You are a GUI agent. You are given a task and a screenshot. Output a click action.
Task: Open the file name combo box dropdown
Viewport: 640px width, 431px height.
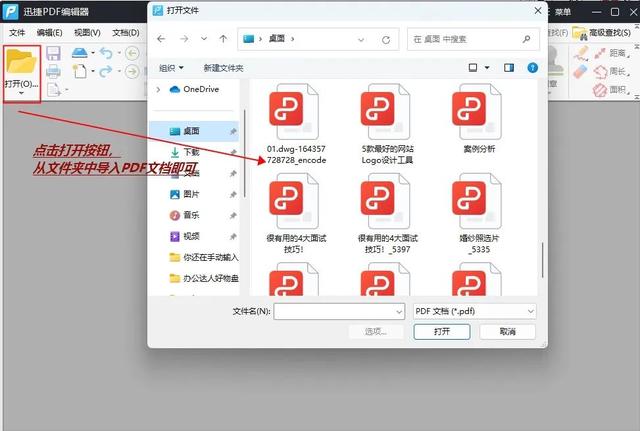pos(399,312)
